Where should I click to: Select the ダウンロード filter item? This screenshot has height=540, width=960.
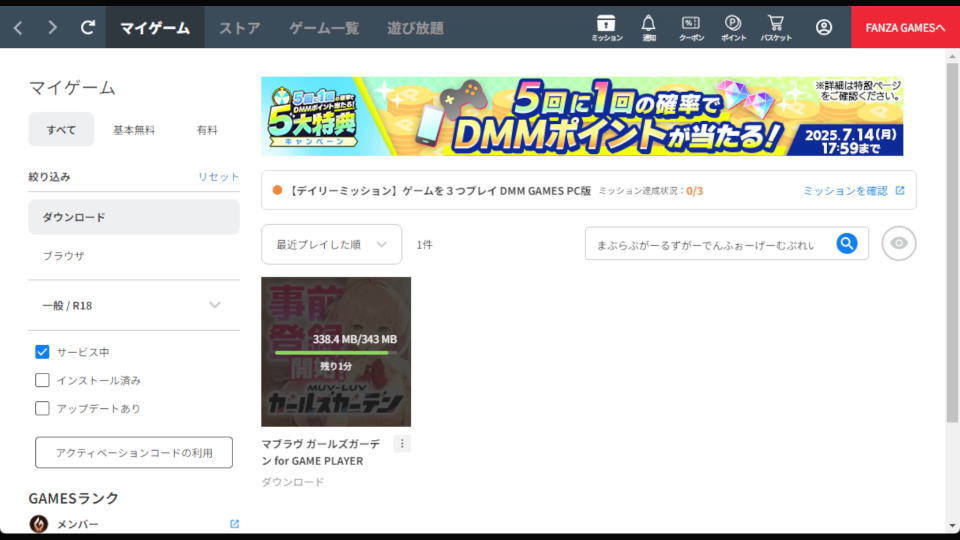point(133,217)
